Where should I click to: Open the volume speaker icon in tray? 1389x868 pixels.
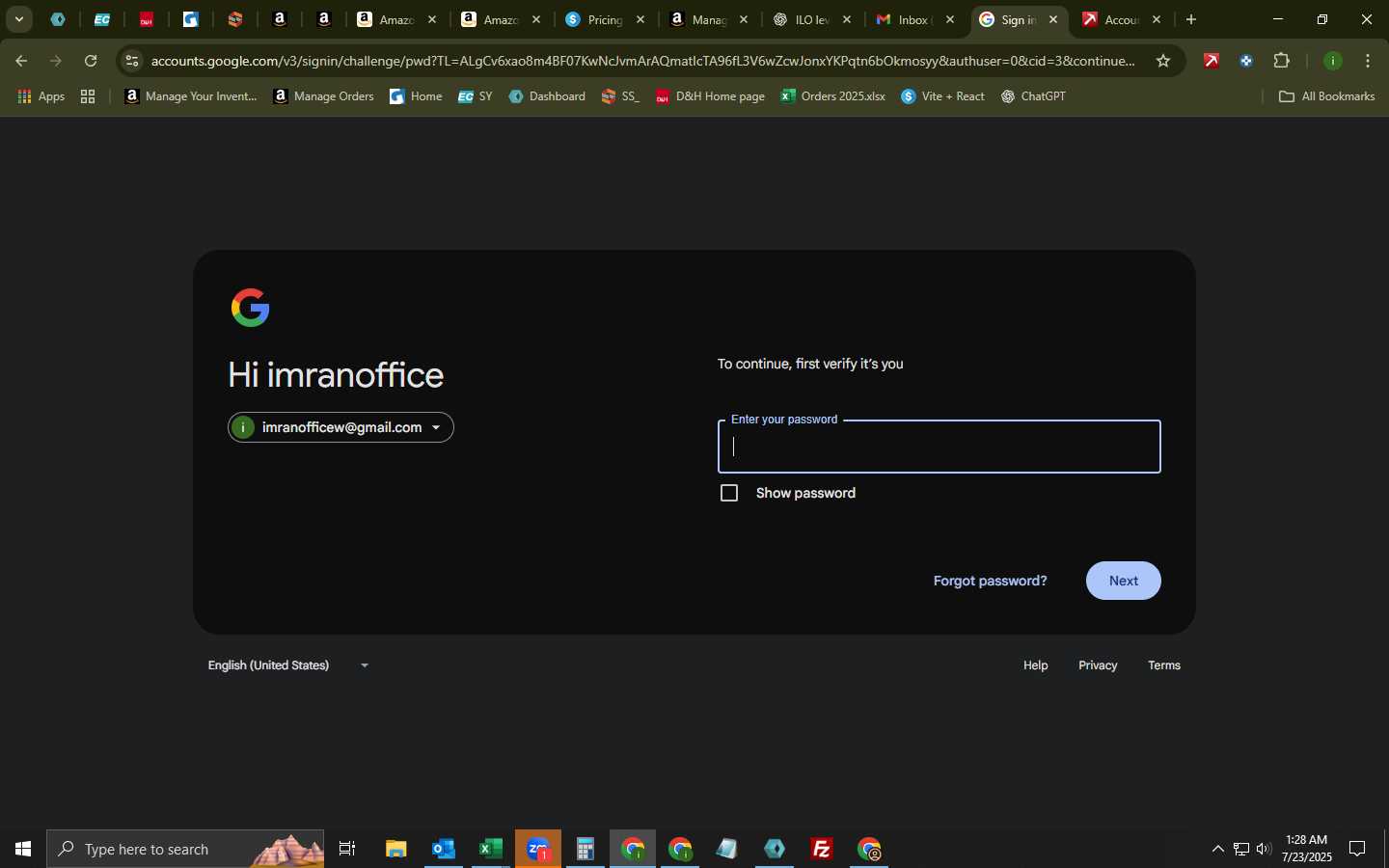[x=1264, y=849]
